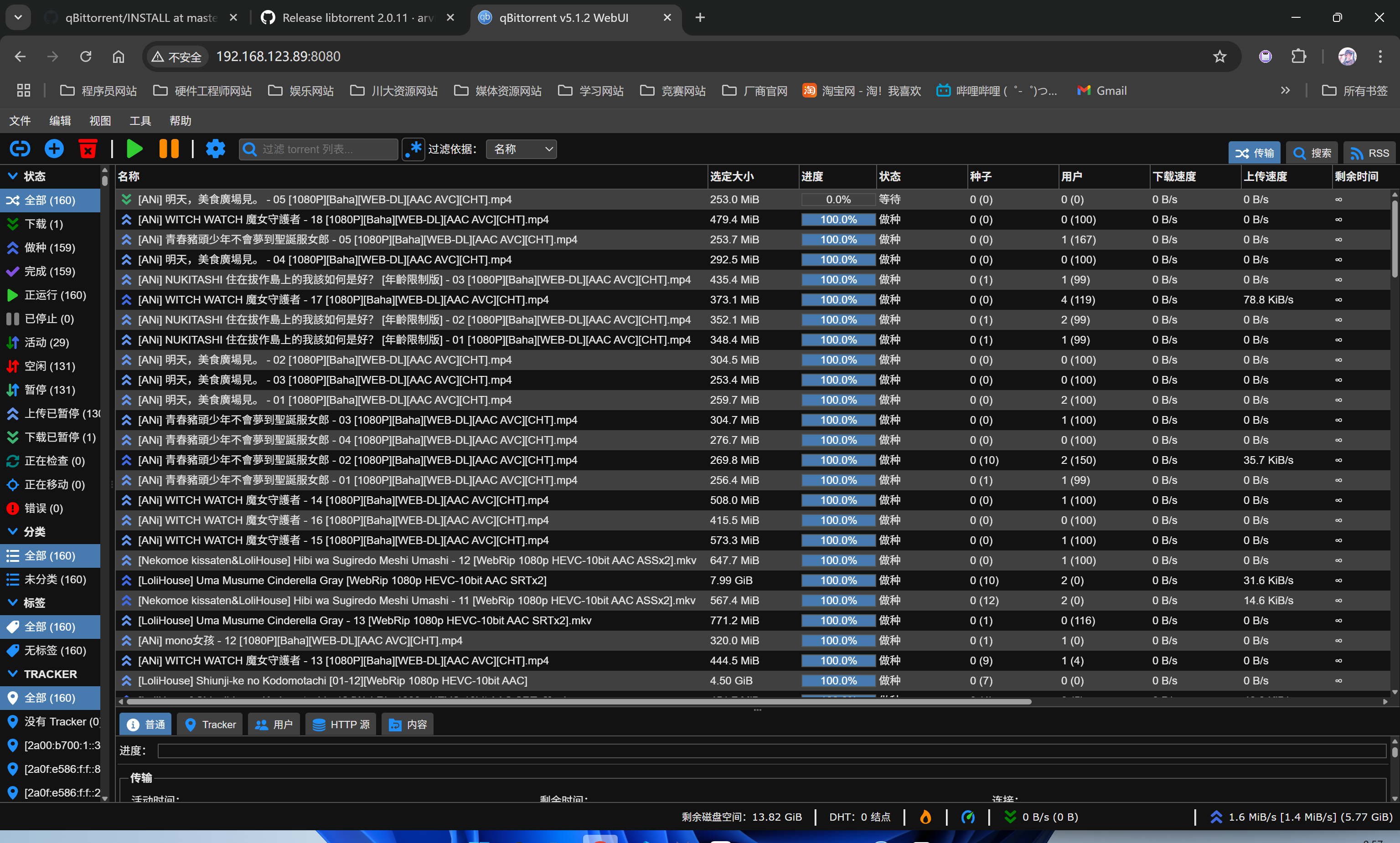Switch to the RSS view
Image resolution: width=1400 pixels, height=843 pixels.
coord(1369,153)
